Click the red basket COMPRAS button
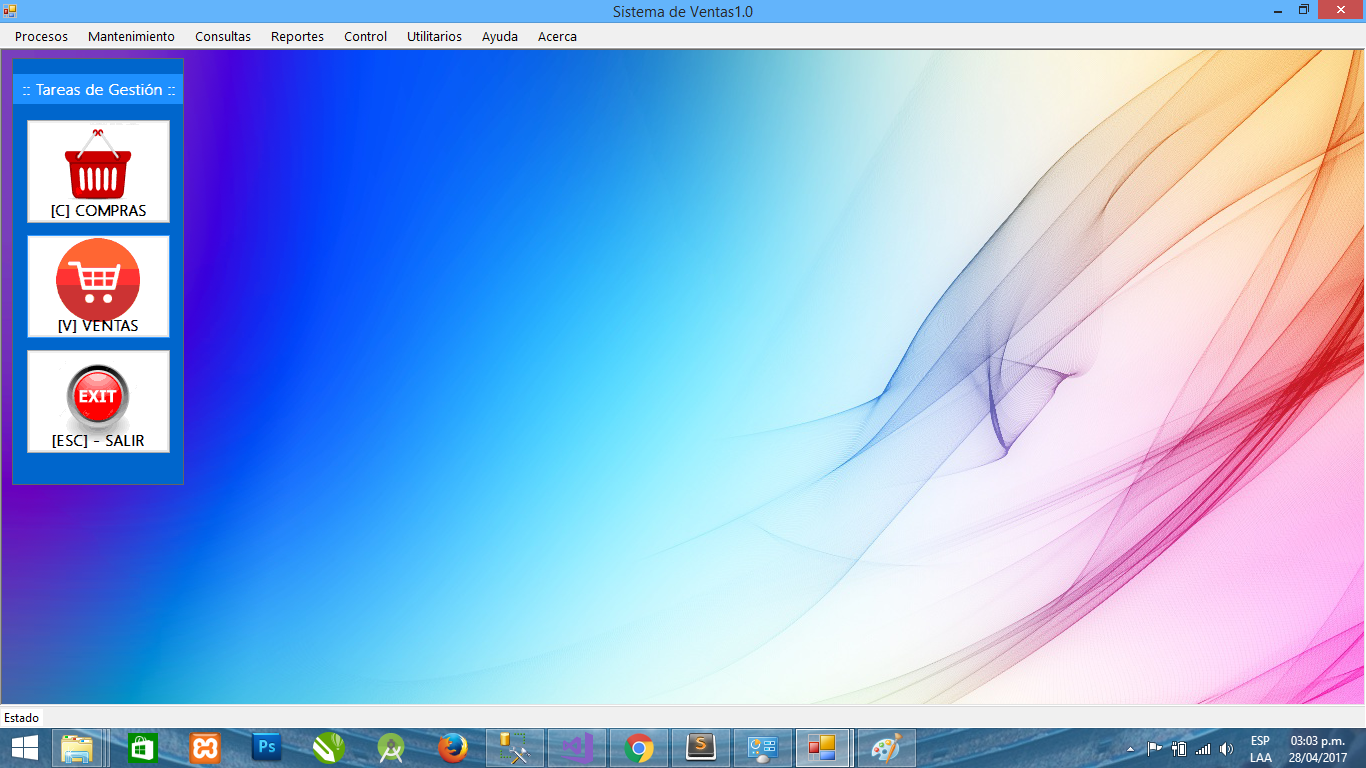 tap(98, 171)
